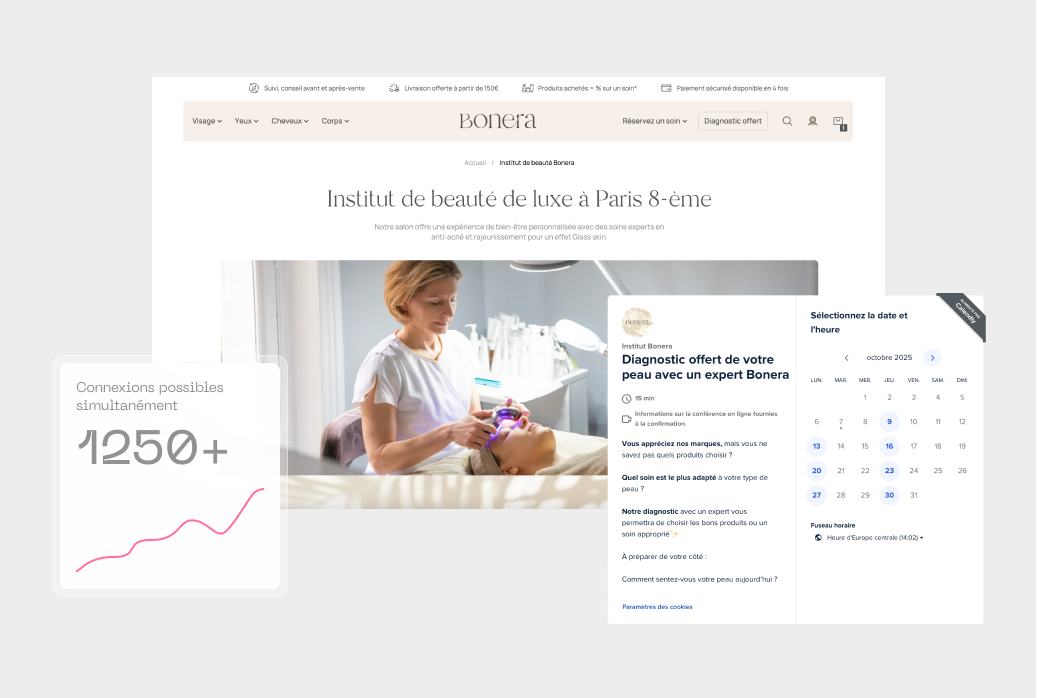
Task: Open the Cheveux dropdown menu
Action: click(290, 121)
